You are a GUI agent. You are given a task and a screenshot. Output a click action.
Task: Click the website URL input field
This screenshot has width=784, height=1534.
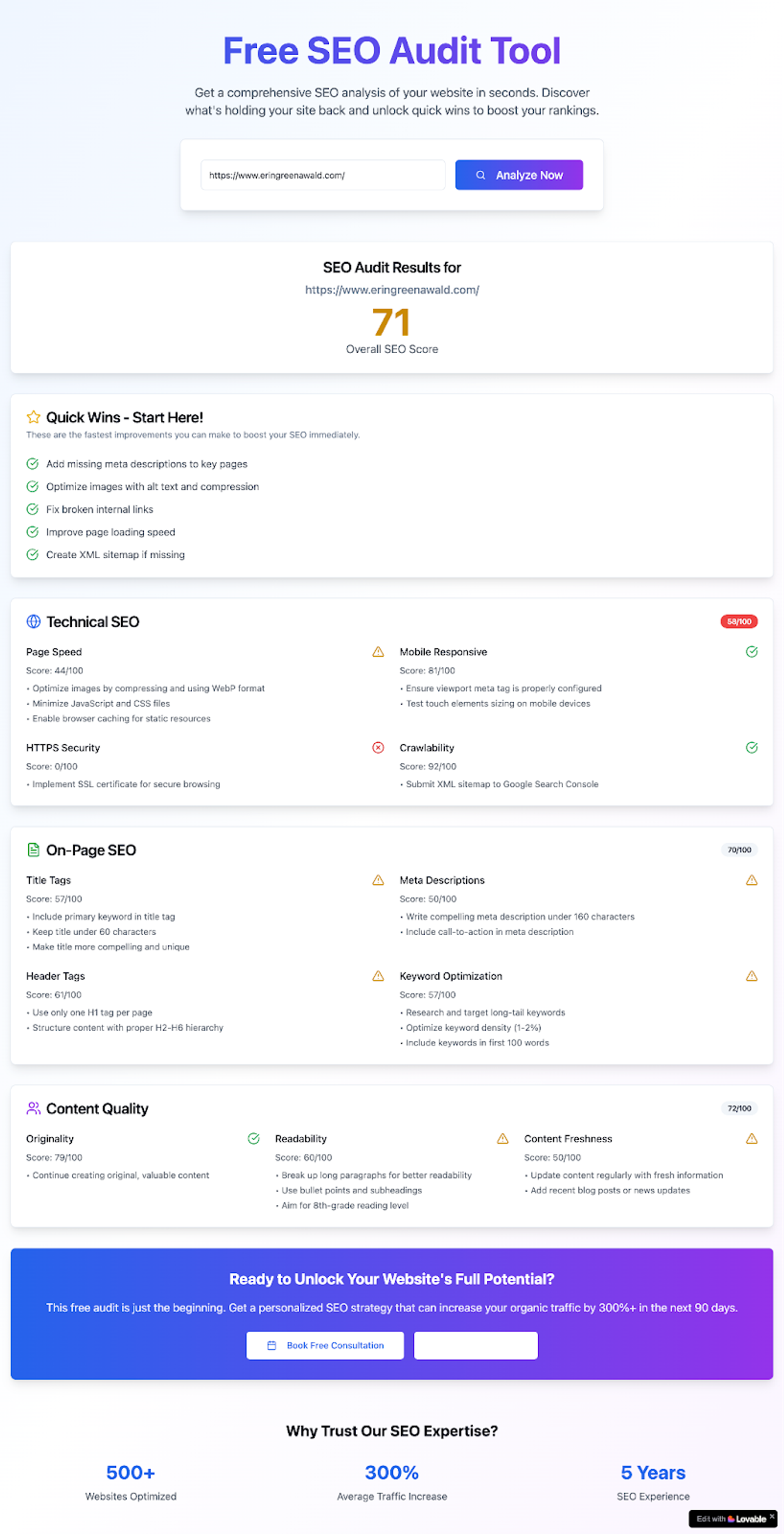[323, 175]
